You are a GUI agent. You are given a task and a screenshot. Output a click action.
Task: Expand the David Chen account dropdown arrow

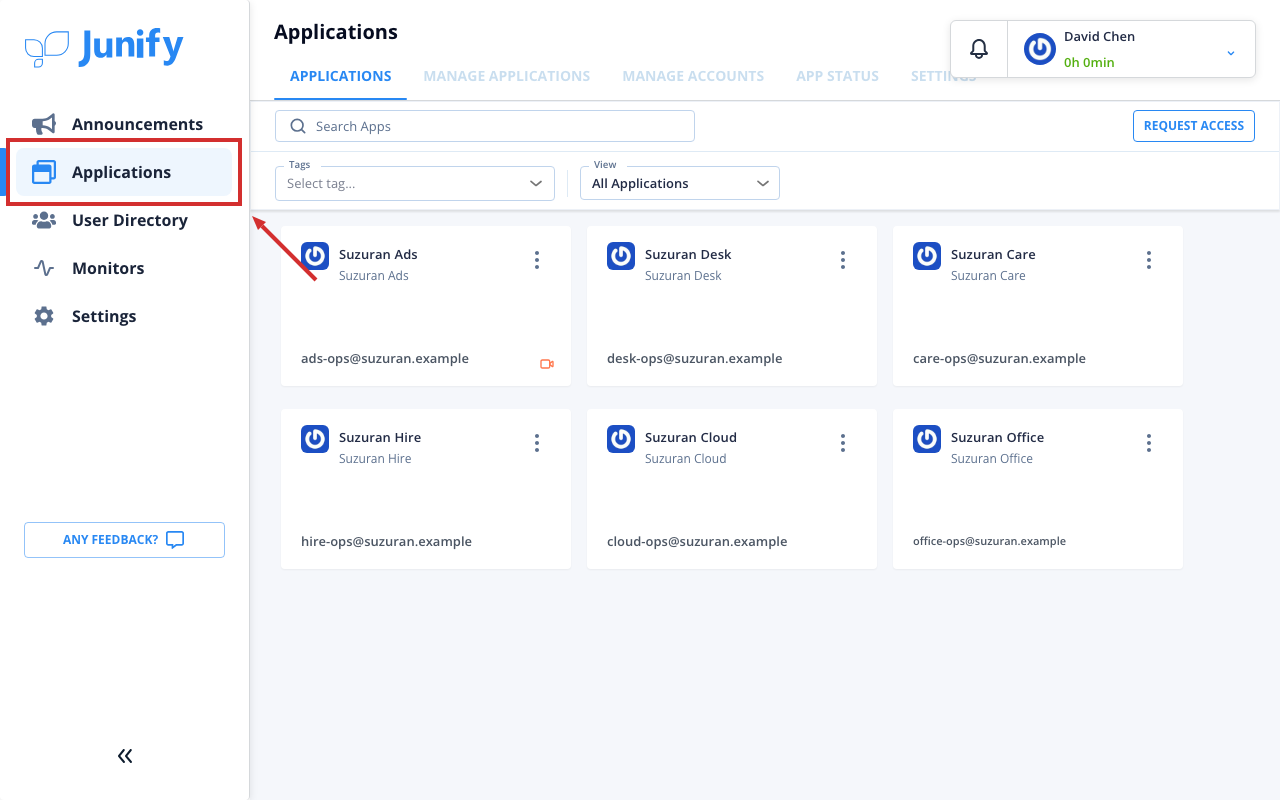[x=1231, y=52]
